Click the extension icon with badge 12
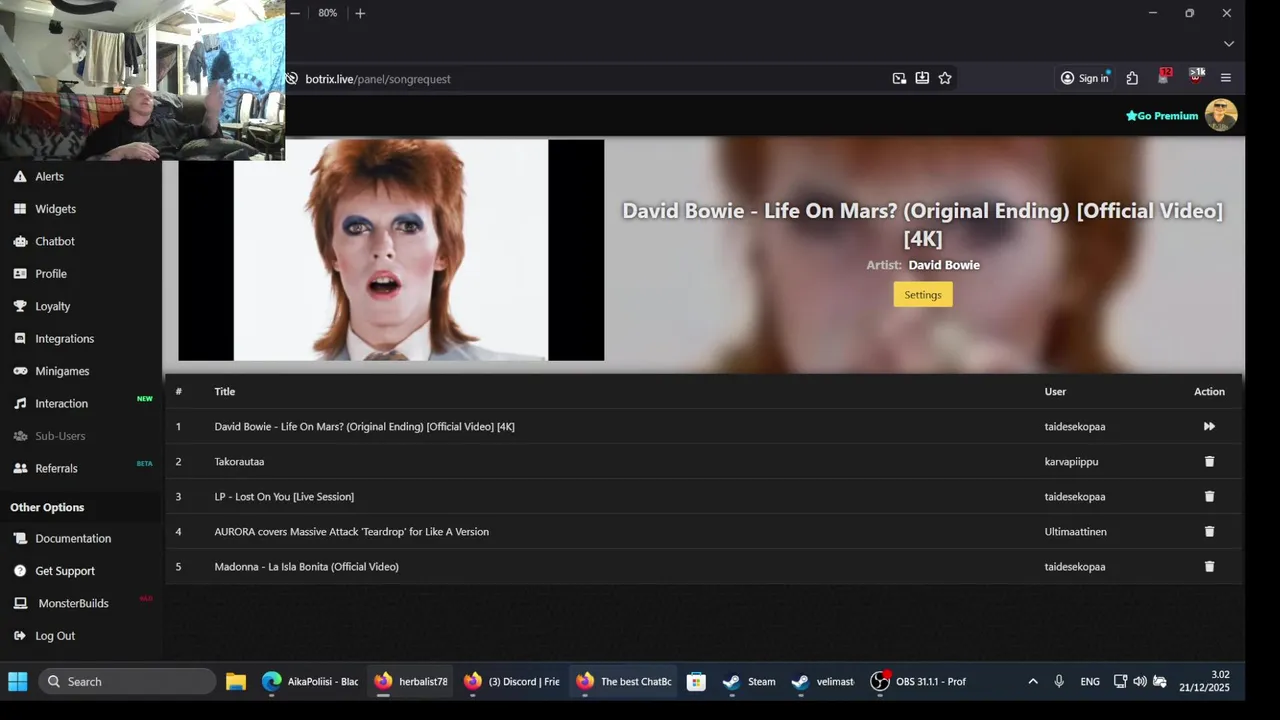The height and width of the screenshot is (720, 1280). (1164, 77)
